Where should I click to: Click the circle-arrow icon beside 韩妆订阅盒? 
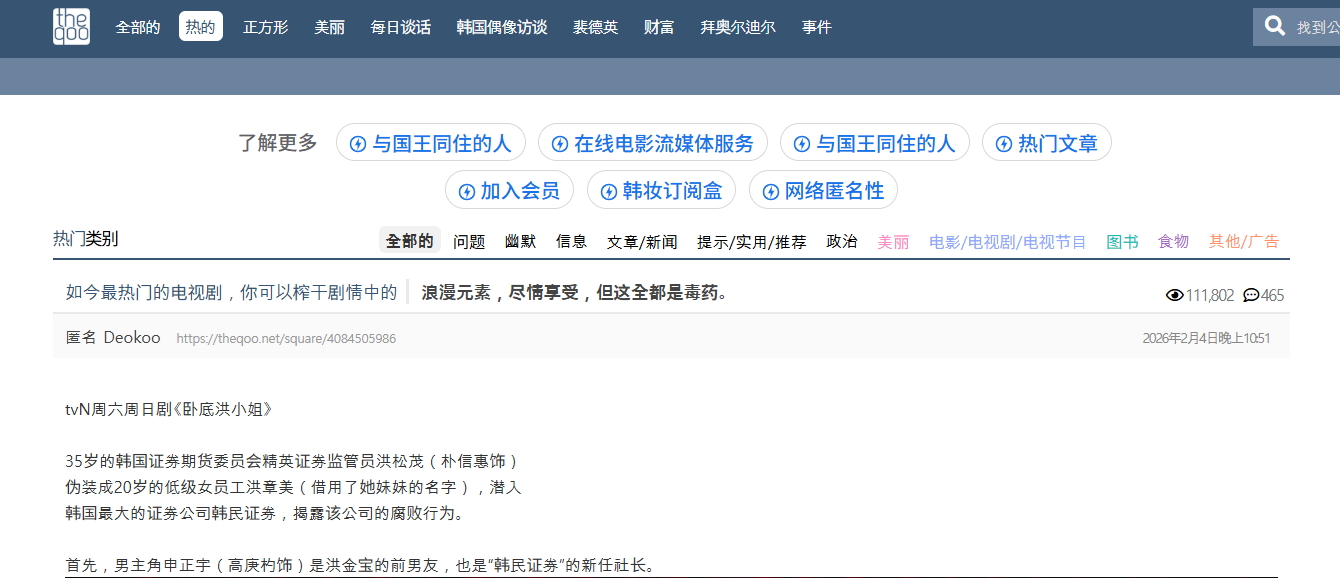click(609, 190)
